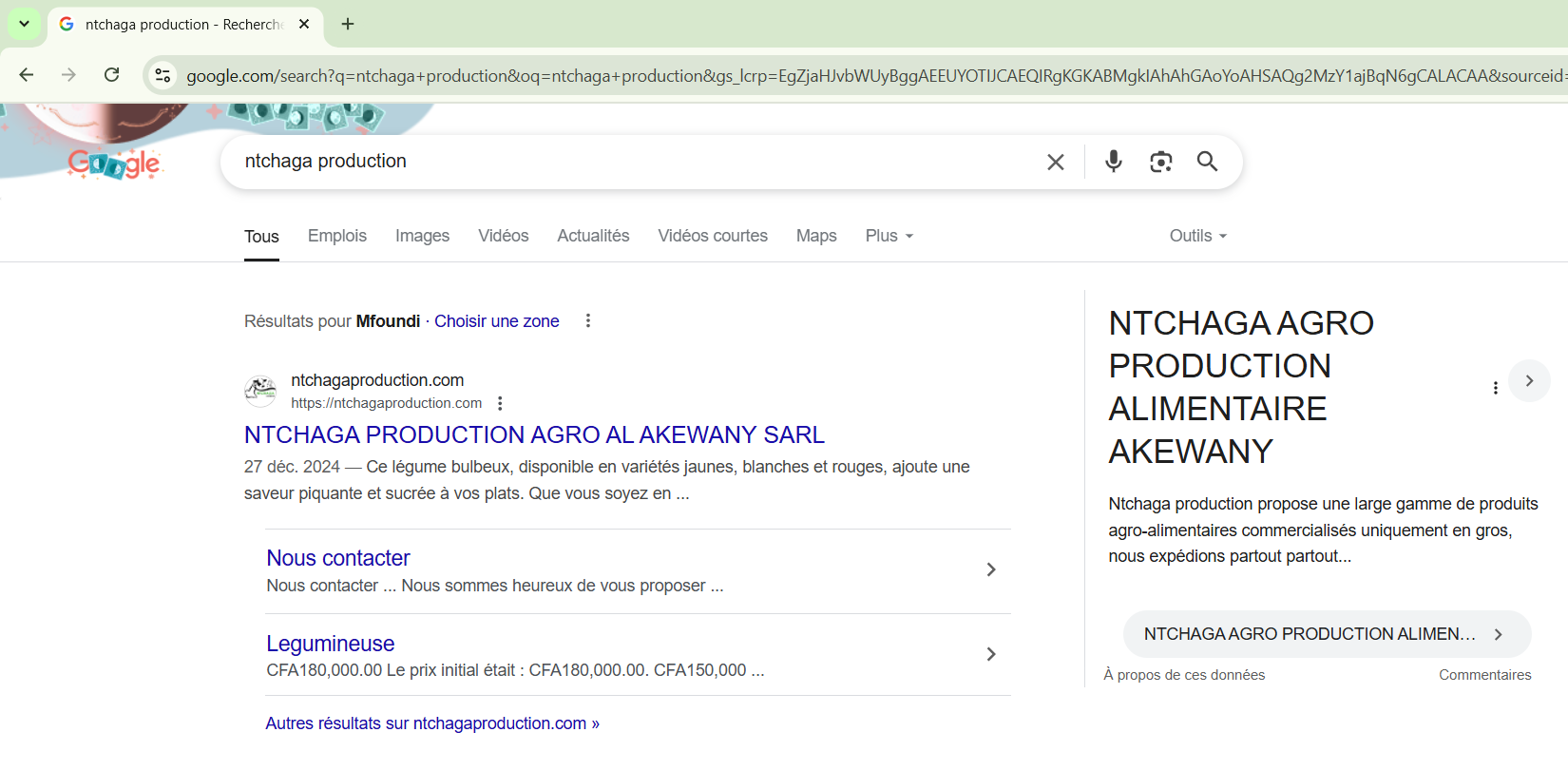Expand Nous contacter chevron arrow
Screen dimensions: 1568x771
click(x=991, y=569)
